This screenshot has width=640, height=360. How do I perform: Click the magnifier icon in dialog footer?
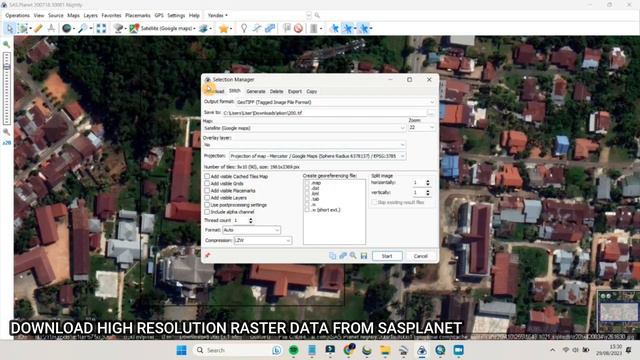click(353, 256)
